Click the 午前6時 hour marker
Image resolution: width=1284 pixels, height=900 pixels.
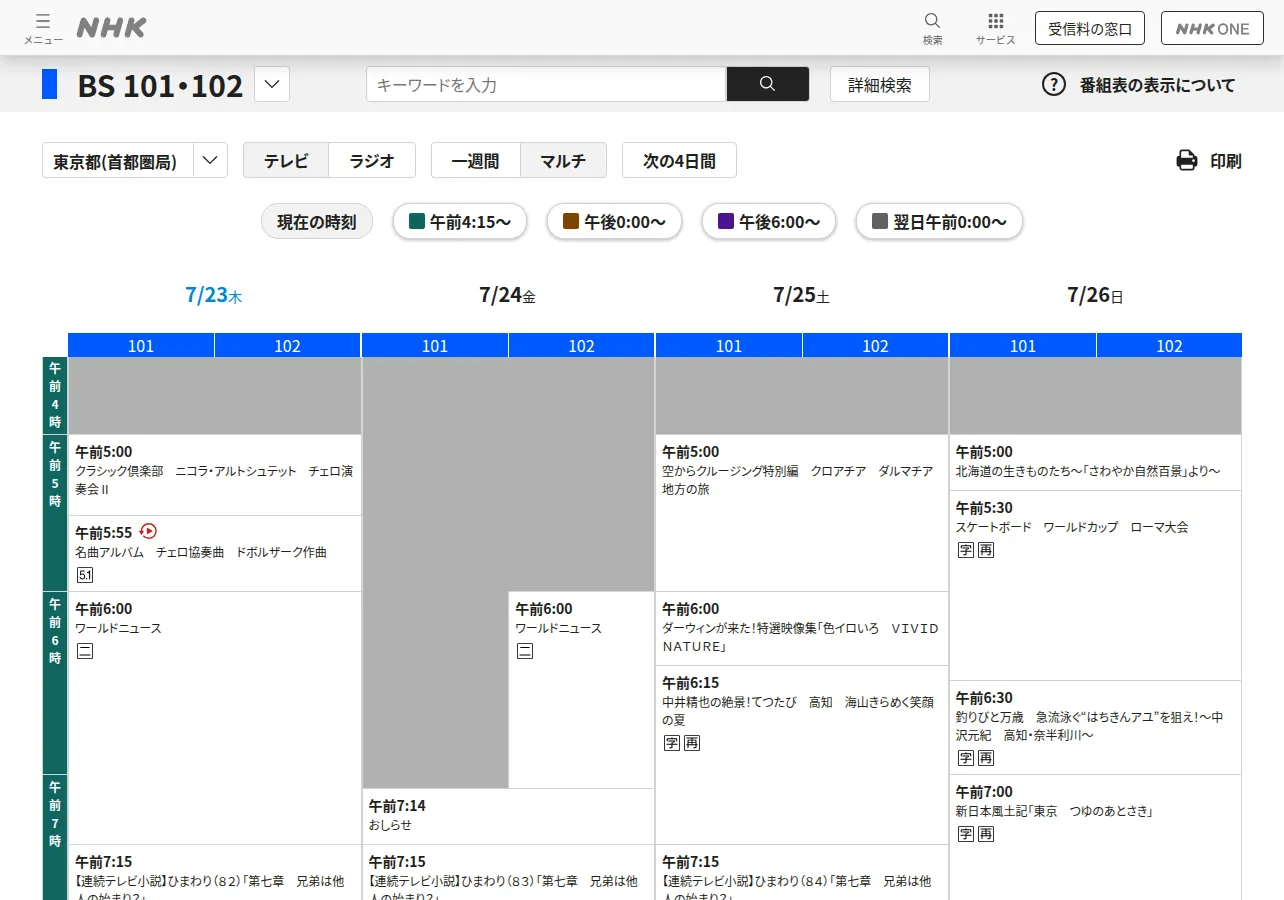pos(55,682)
